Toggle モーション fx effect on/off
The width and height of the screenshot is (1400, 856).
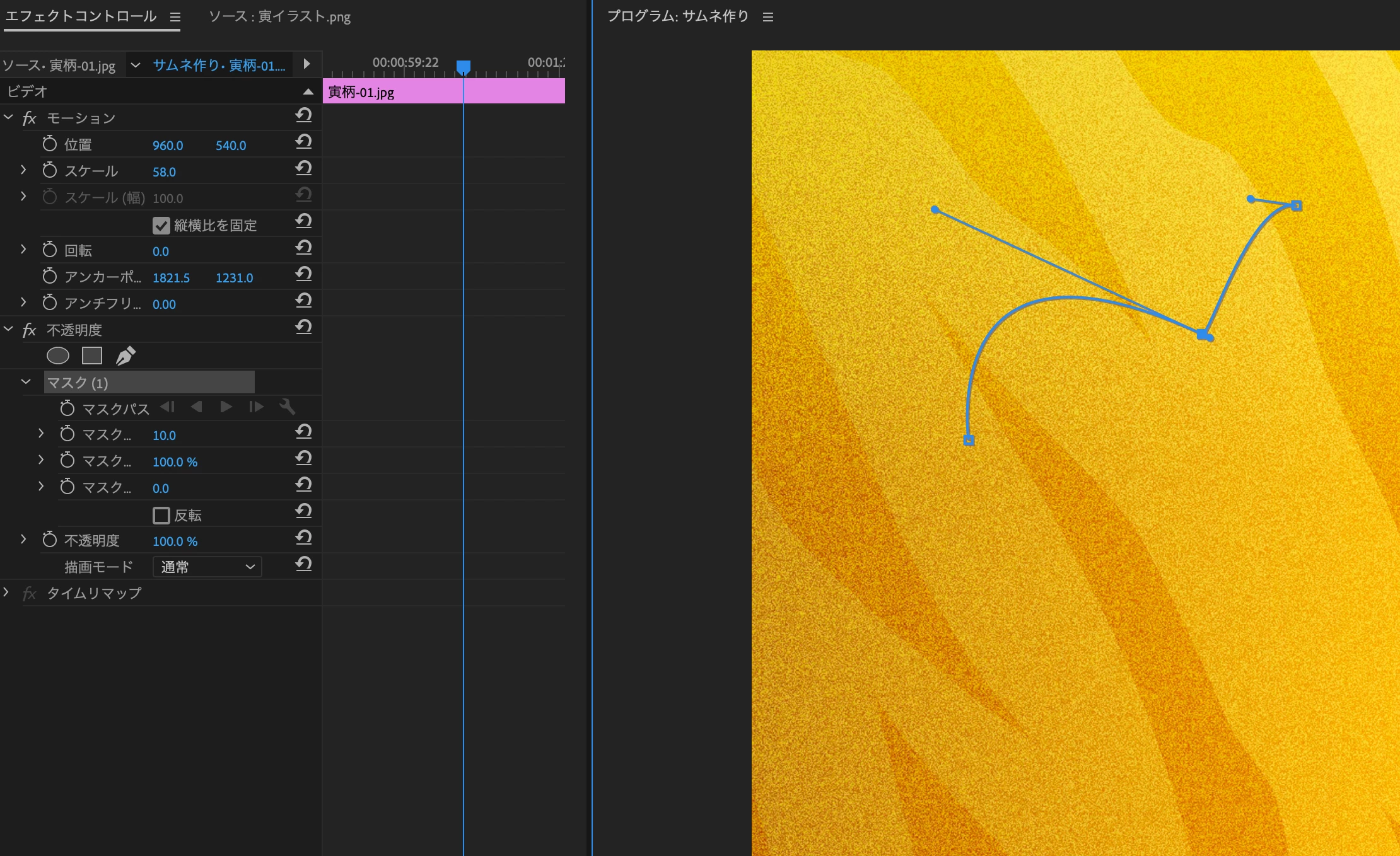click(29, 119)
